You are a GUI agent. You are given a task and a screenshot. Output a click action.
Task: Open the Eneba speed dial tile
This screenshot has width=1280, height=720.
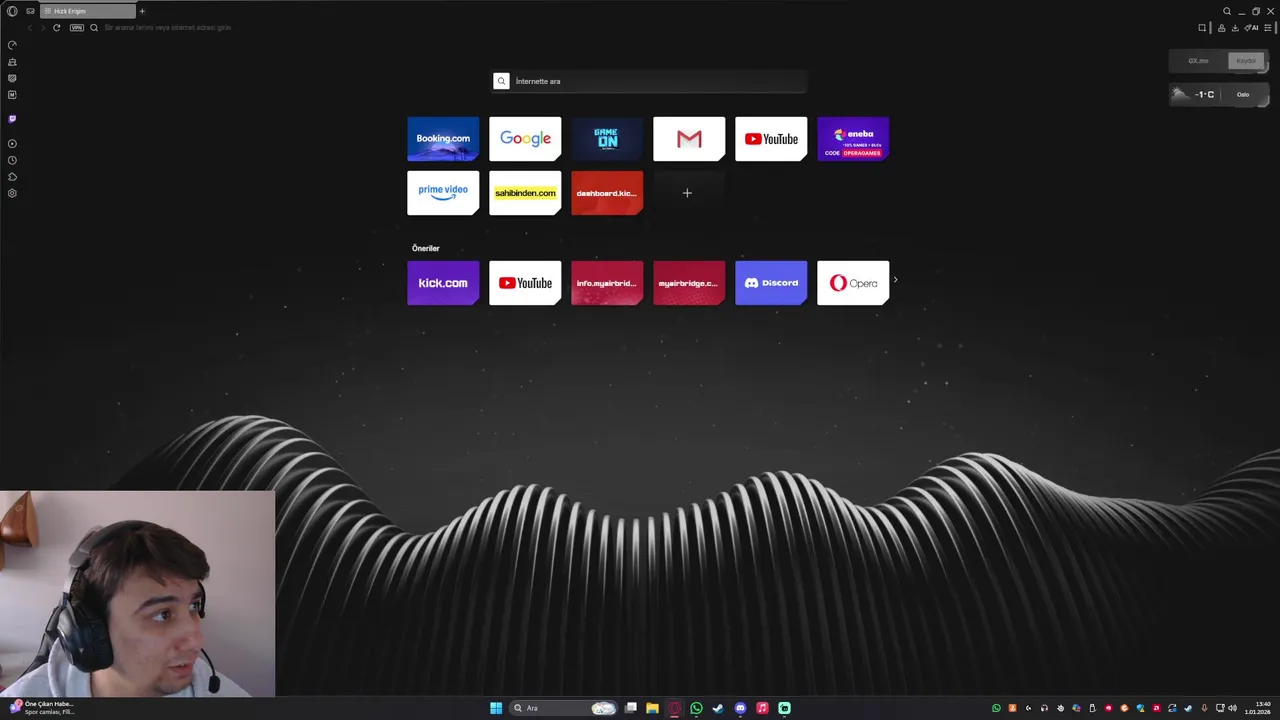click(x=853, y=139)
